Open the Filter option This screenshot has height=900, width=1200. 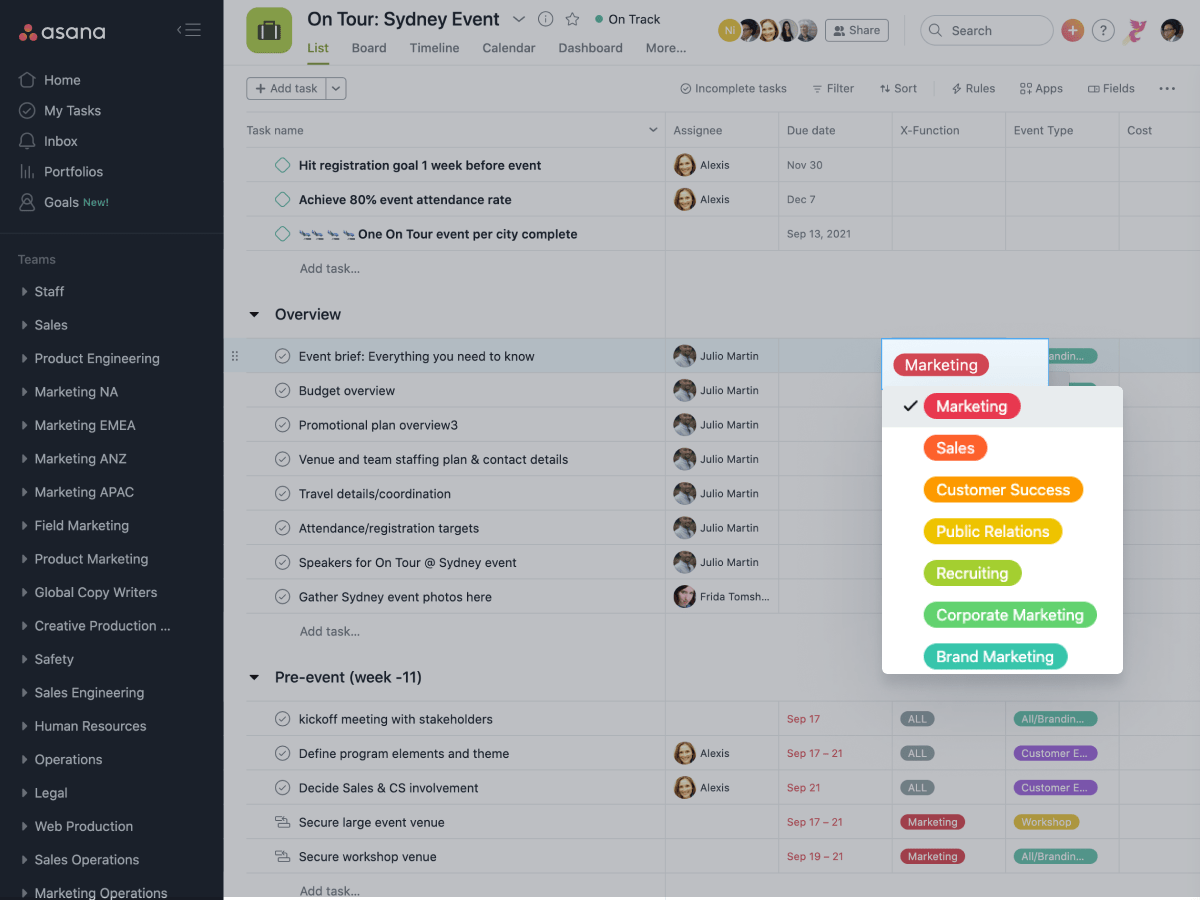pos(833,88)
